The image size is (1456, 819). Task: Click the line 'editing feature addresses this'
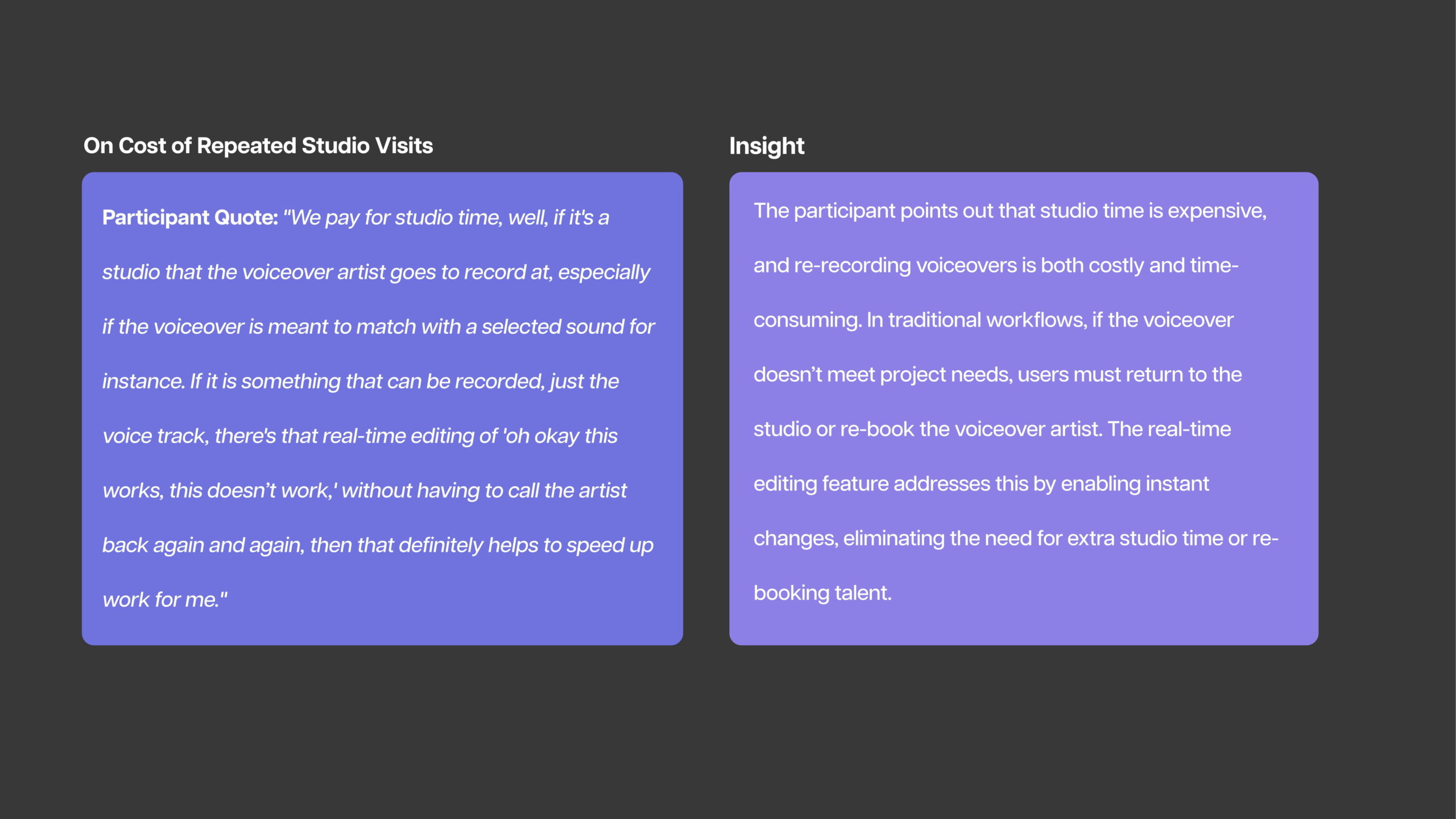point(981,484)
